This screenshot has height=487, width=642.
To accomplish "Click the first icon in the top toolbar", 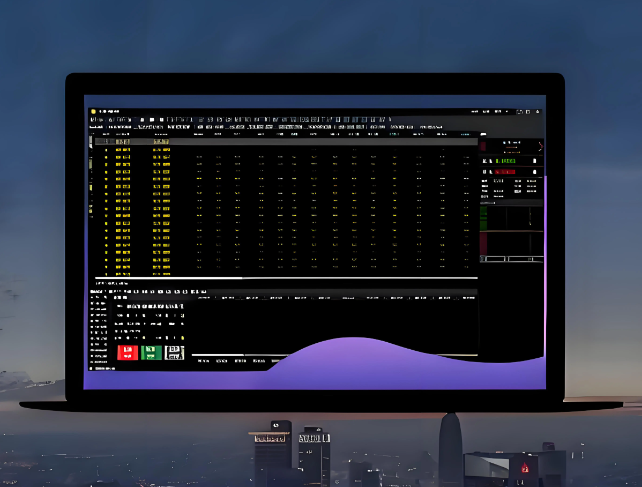I will [92, 119].
